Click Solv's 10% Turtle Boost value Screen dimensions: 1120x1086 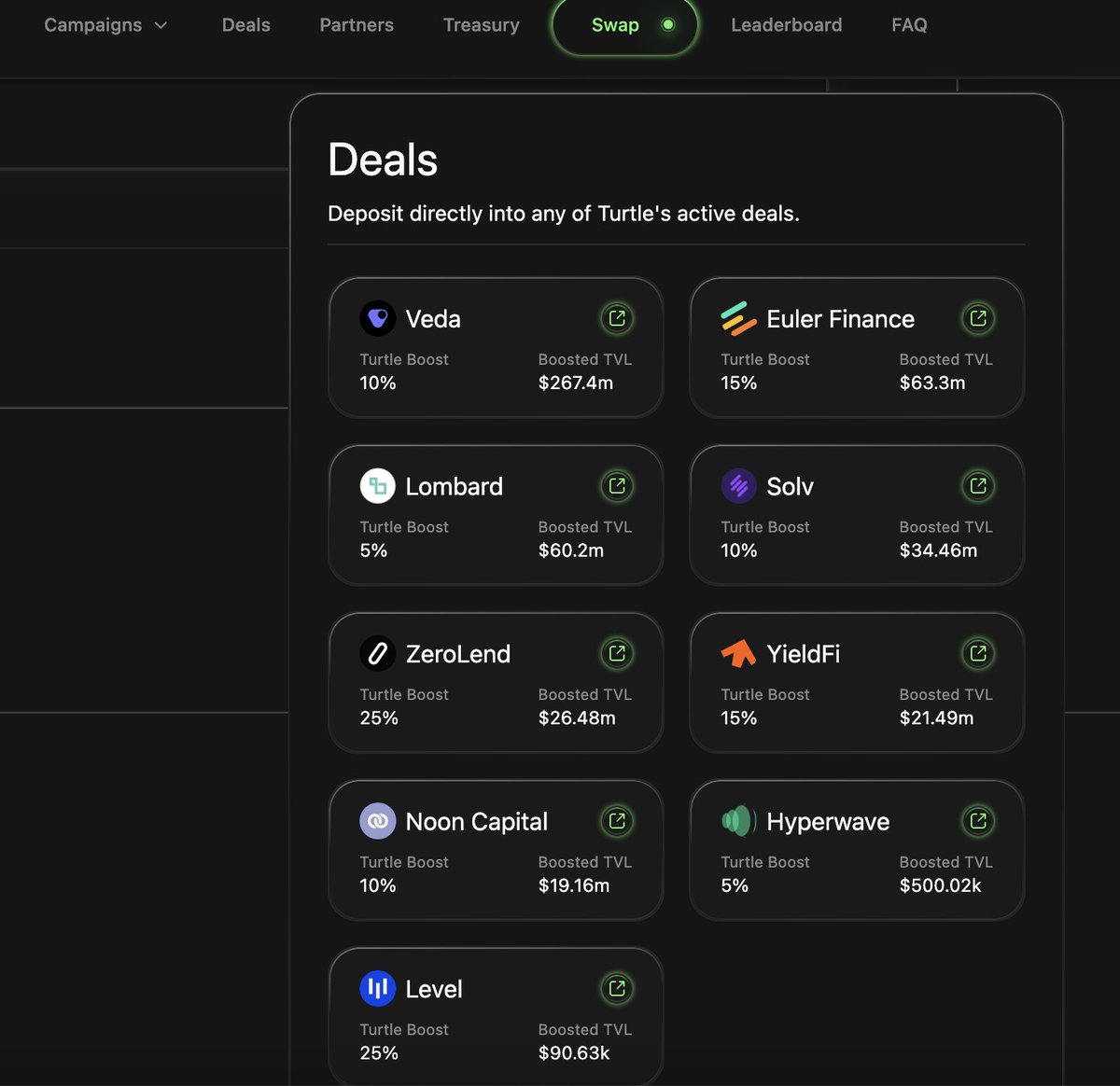click(738, 550)
